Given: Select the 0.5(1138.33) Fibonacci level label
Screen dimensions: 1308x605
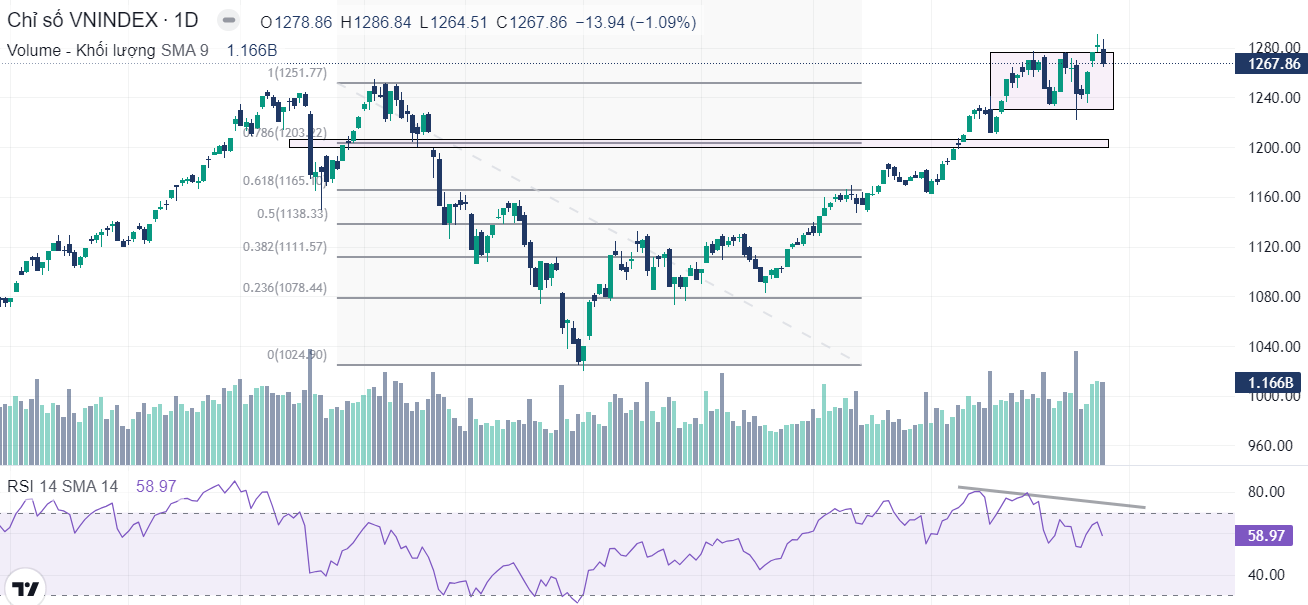Looking at the screenshot, I should point(292,214).
